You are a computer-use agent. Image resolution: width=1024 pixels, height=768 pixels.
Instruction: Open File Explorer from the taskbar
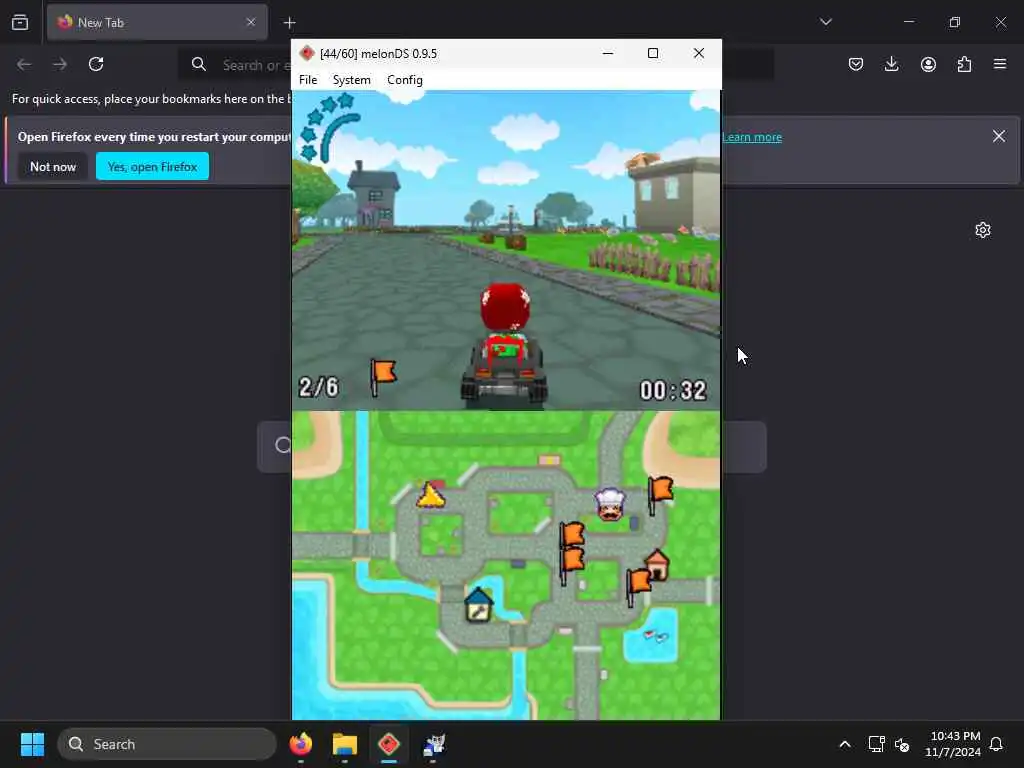345,744
